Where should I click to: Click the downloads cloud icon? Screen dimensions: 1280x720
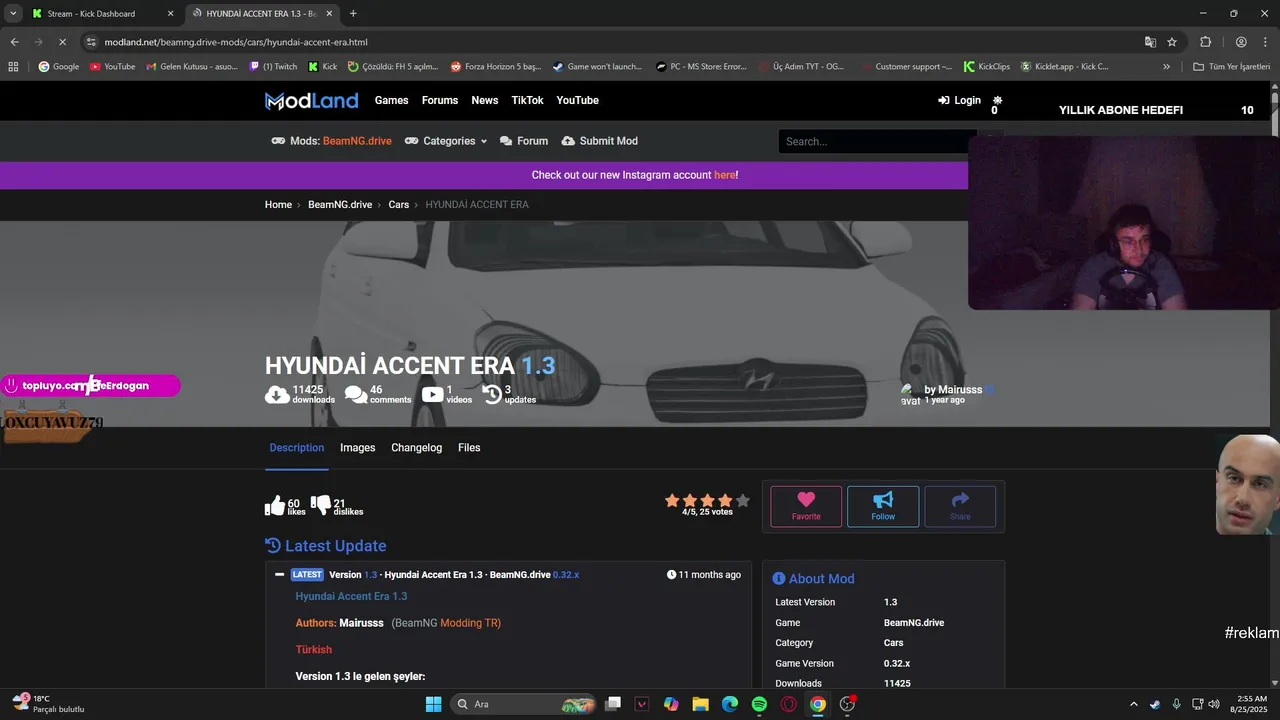click(x=277, y=394)
